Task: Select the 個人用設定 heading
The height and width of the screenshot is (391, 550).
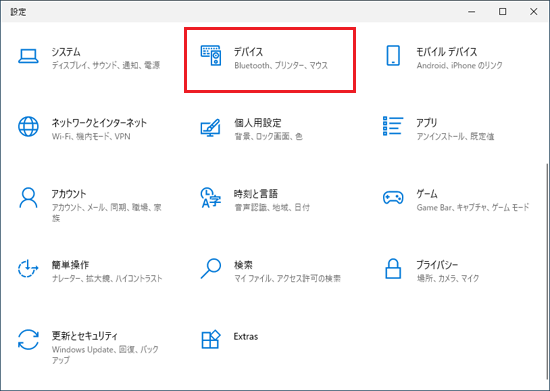Action: 258,123
